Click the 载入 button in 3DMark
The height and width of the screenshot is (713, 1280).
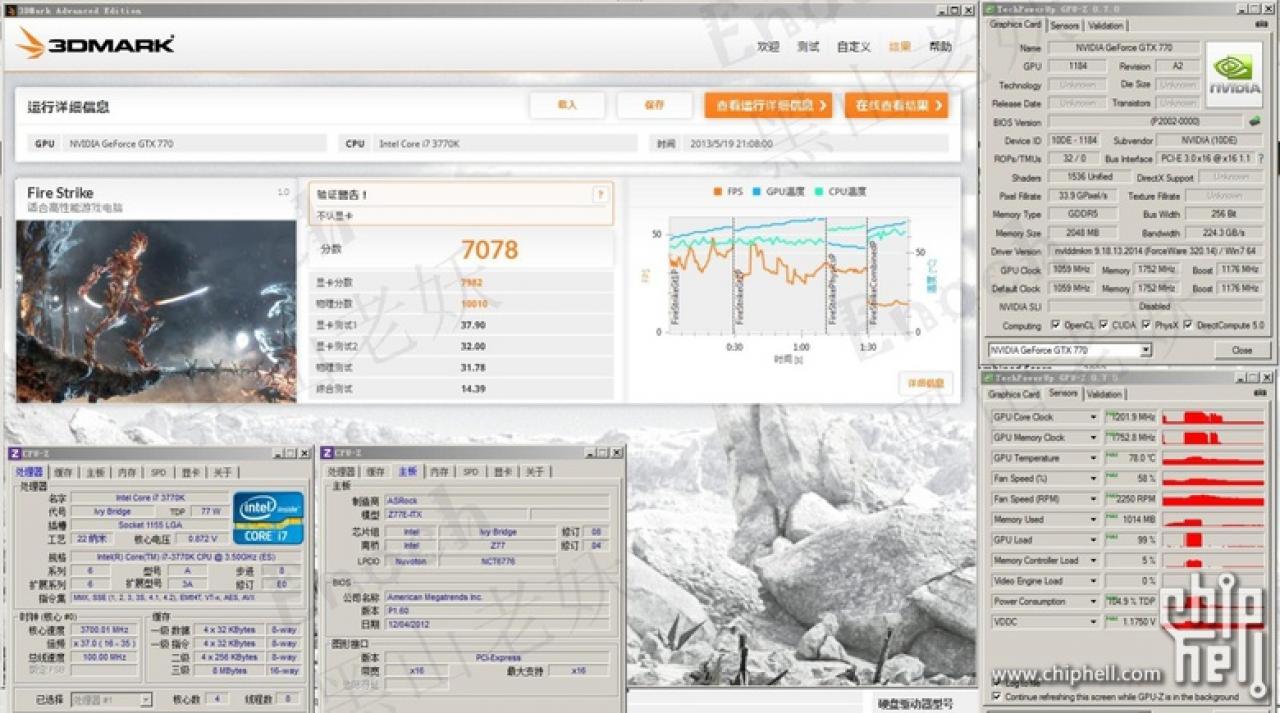567,105
